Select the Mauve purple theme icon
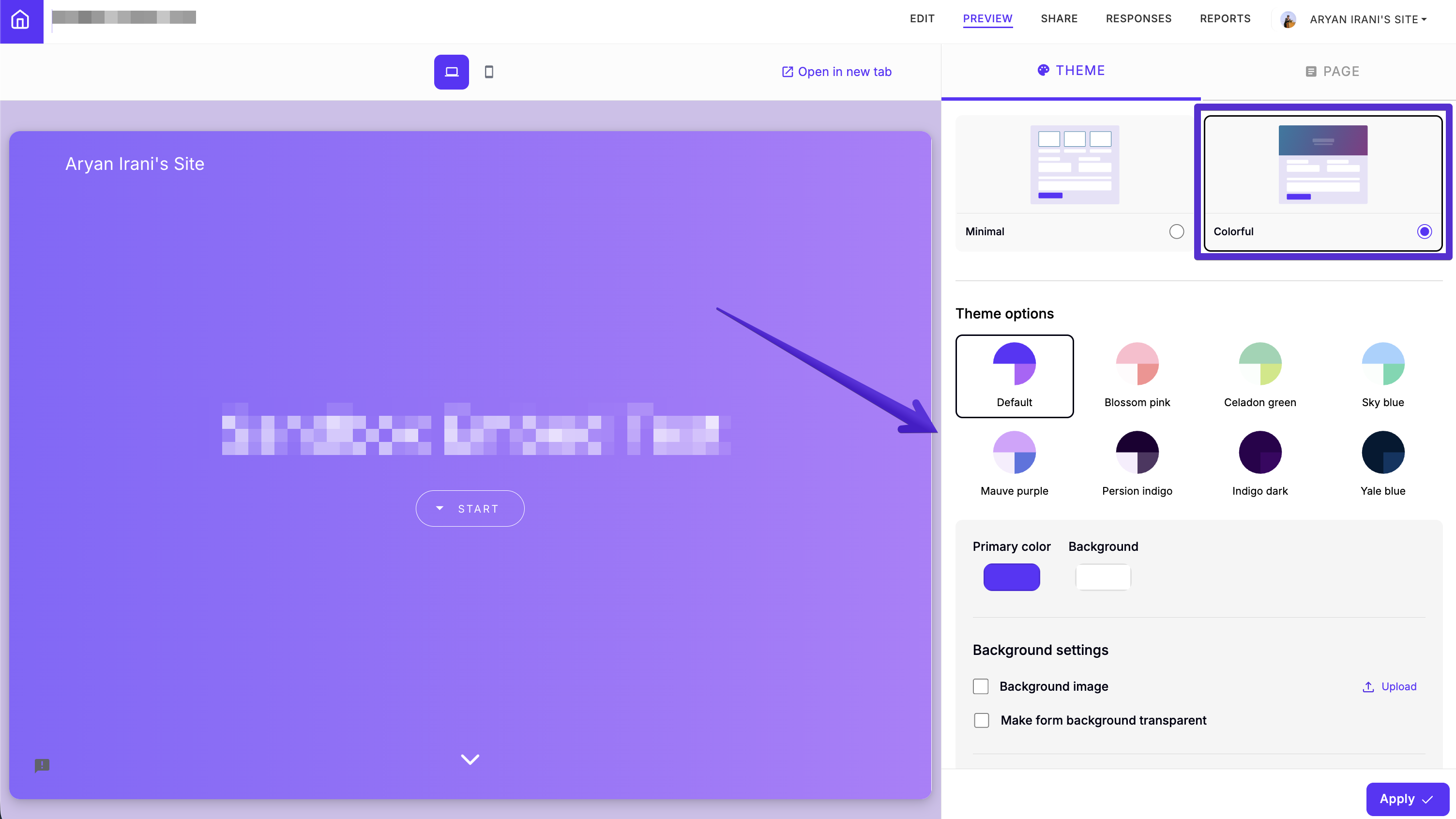 click(x=1014, y=452)
